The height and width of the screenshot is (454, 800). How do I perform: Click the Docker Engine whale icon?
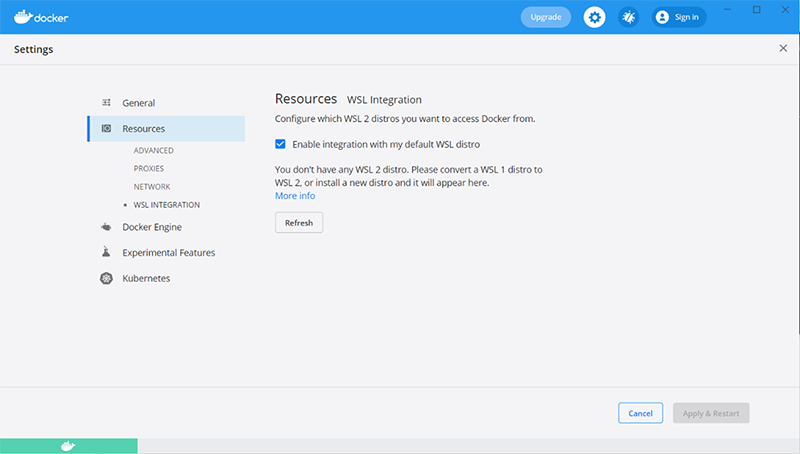106,226
